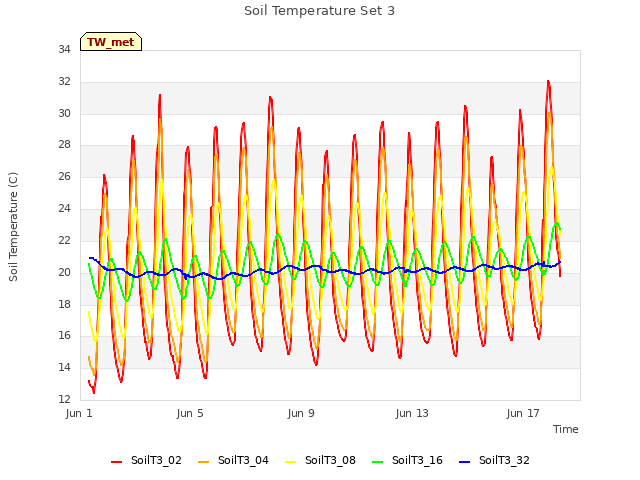This screenshot has width=640, height=480.
Task: Click the TW_met label box
Action: click(111, 42)
